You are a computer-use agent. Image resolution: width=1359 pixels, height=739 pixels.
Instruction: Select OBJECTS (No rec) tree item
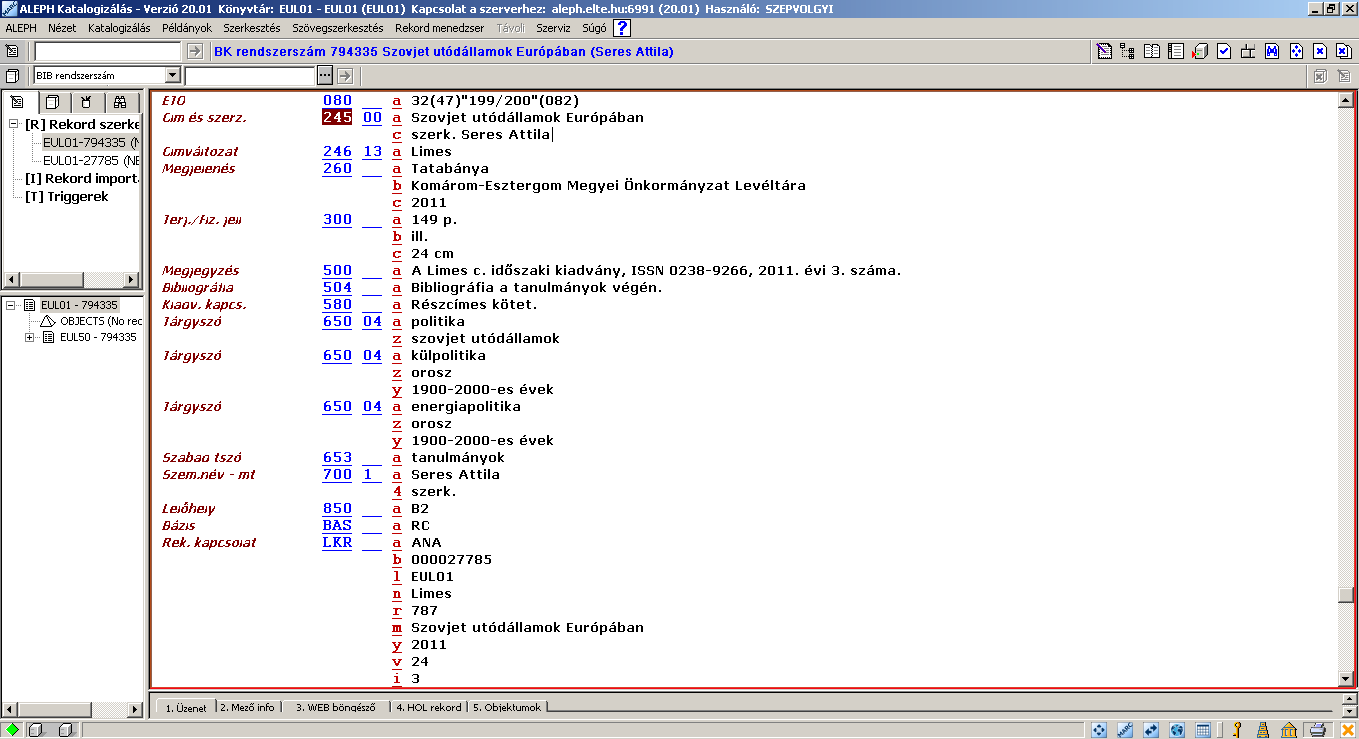(100, 321)
